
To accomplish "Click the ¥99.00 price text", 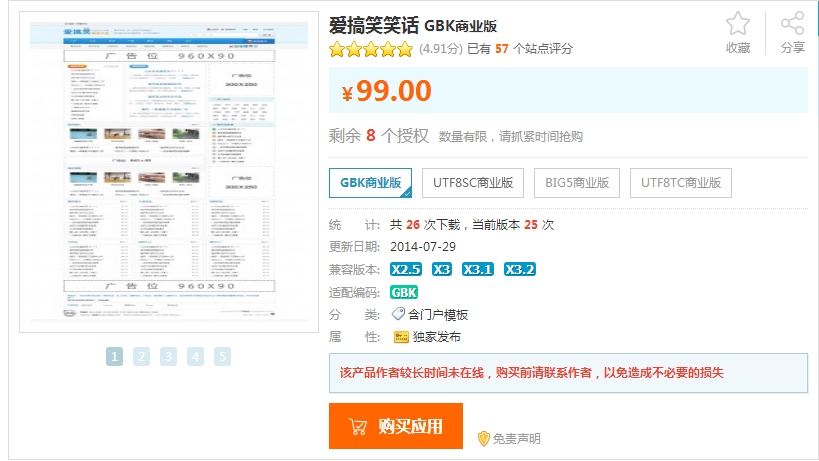I will pyautogui.click(x=387, y=91).
